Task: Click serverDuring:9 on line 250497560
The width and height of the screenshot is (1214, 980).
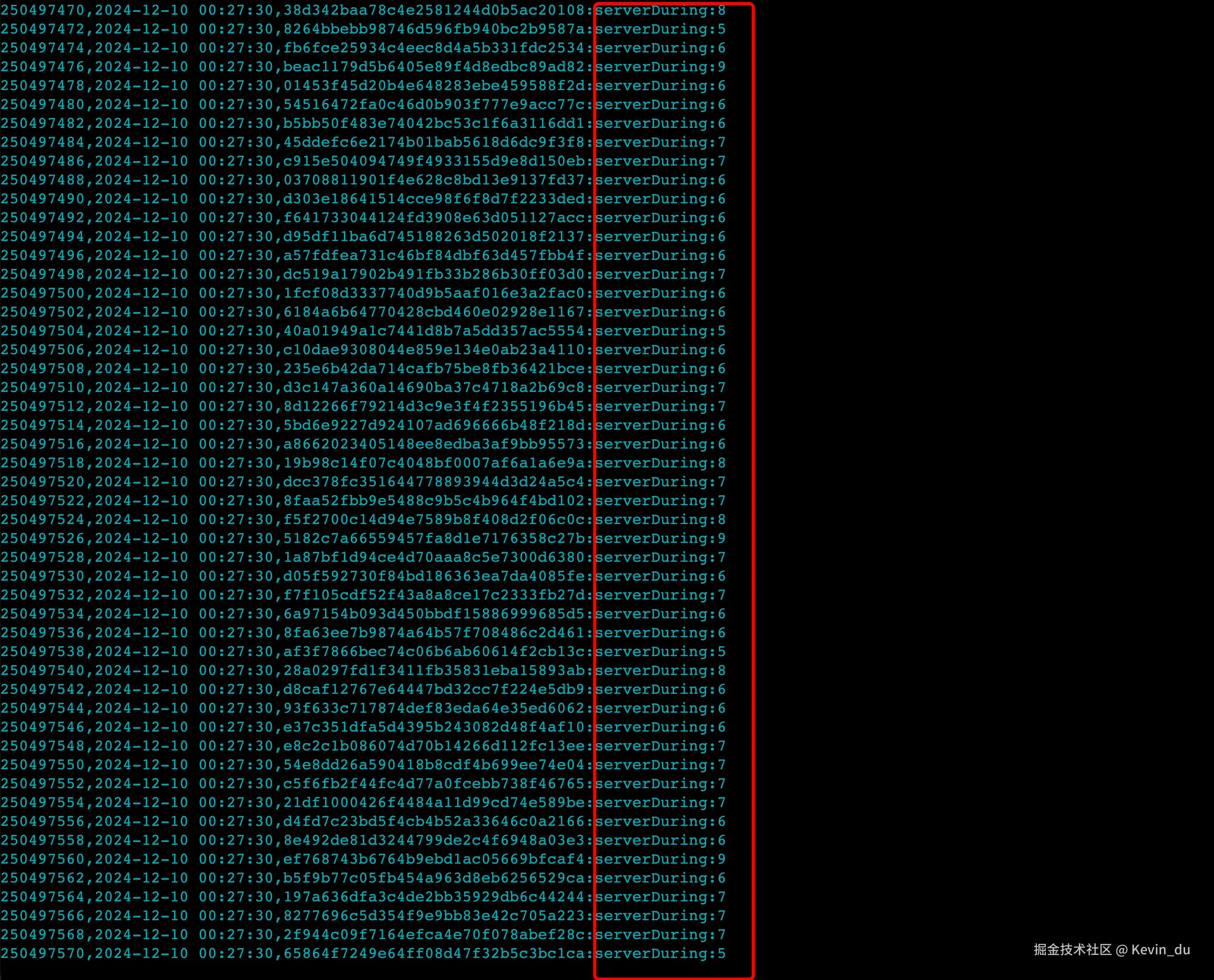Action: pos(660,859)
